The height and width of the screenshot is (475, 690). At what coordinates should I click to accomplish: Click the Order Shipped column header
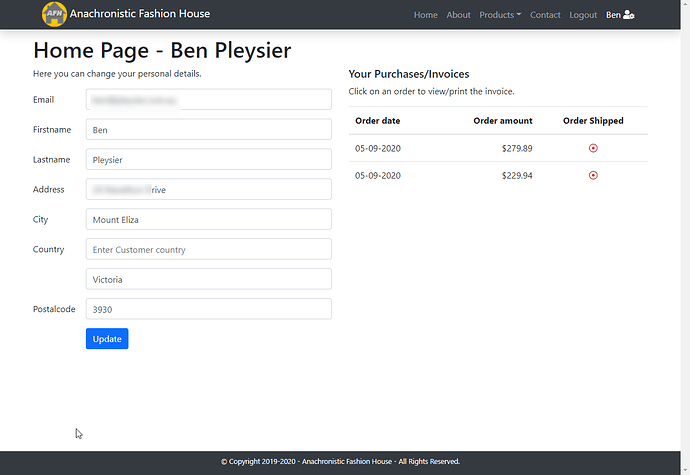[x=593, y=121]
